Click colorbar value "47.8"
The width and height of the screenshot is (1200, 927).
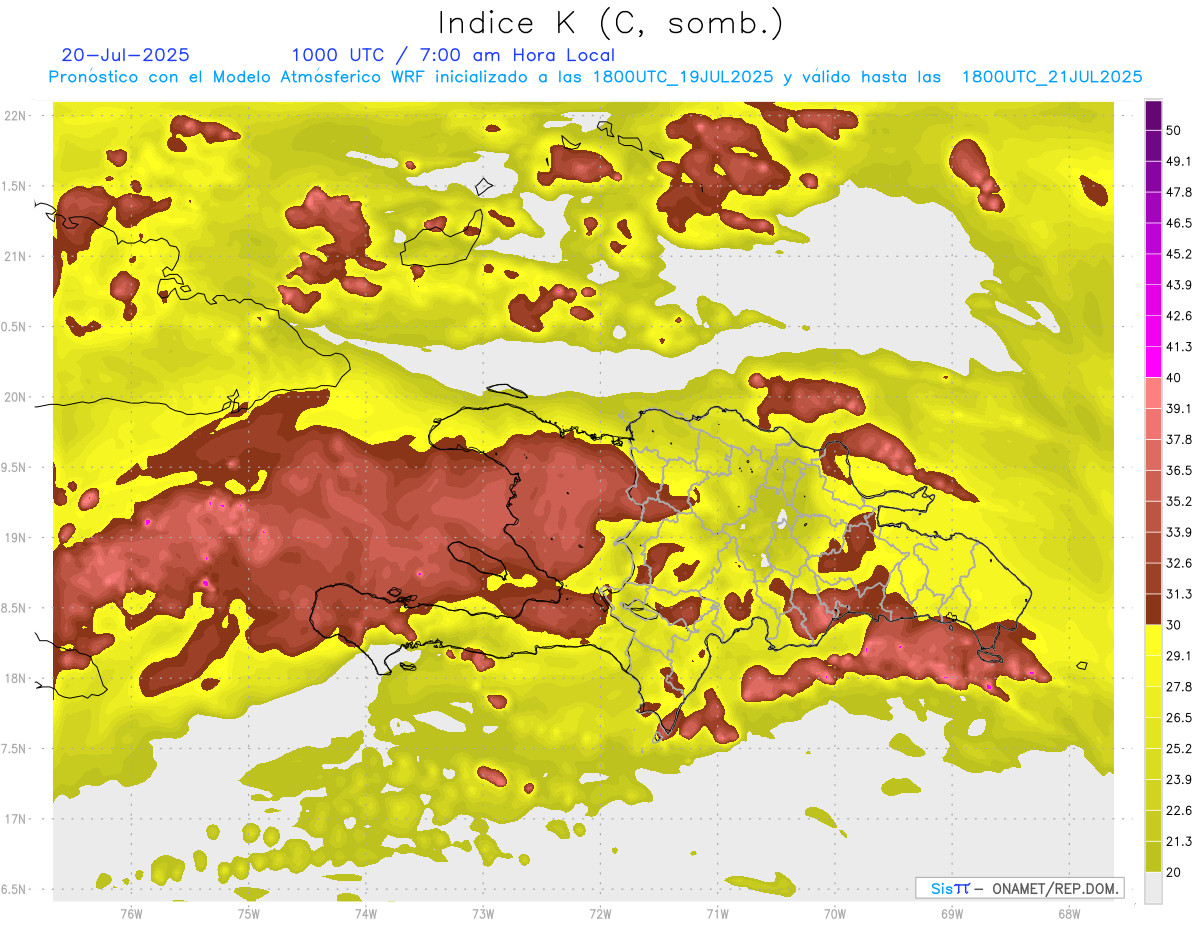(x=1179, y=192)
